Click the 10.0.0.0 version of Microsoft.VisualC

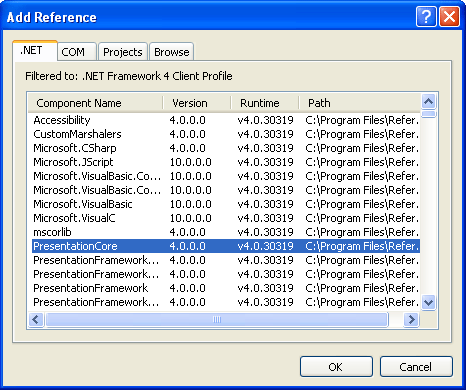[191, 218]
